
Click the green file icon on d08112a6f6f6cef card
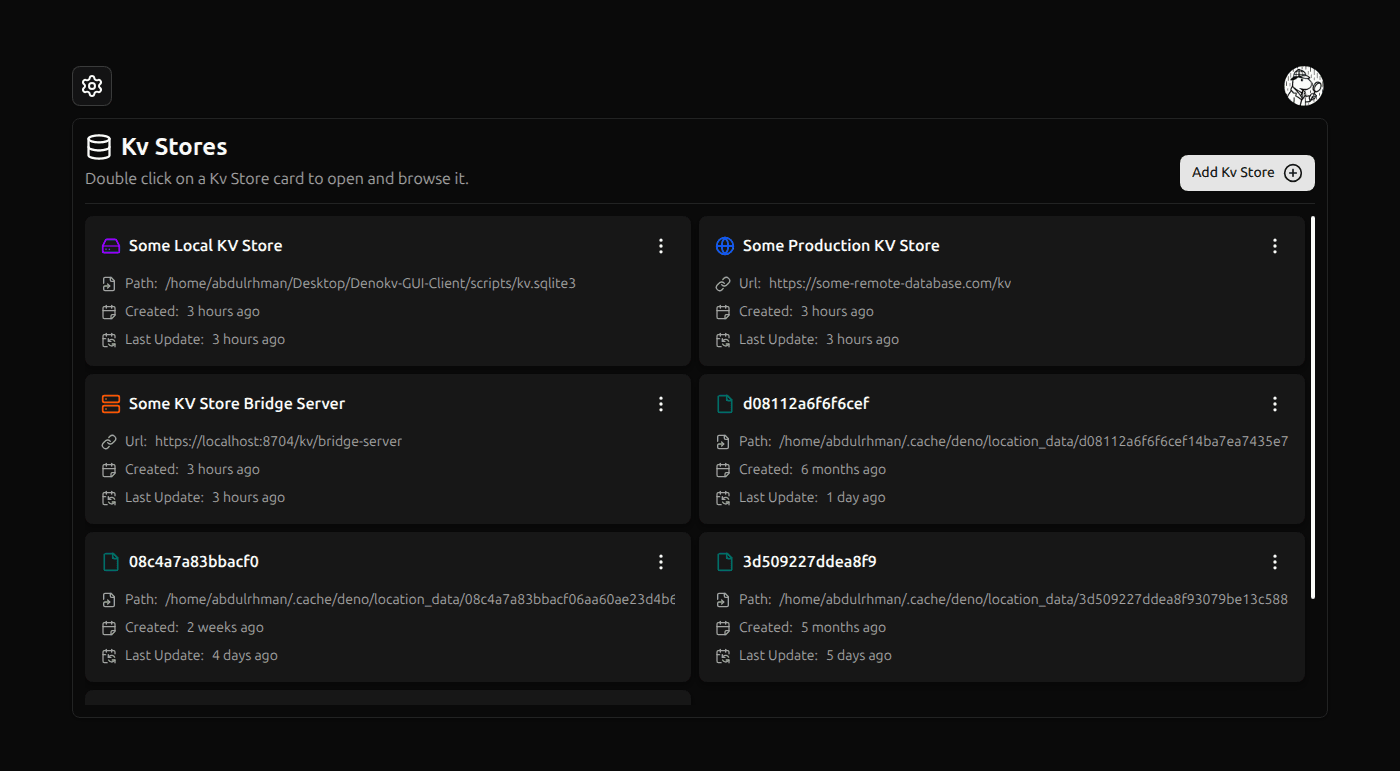click(x=724, y=403)
